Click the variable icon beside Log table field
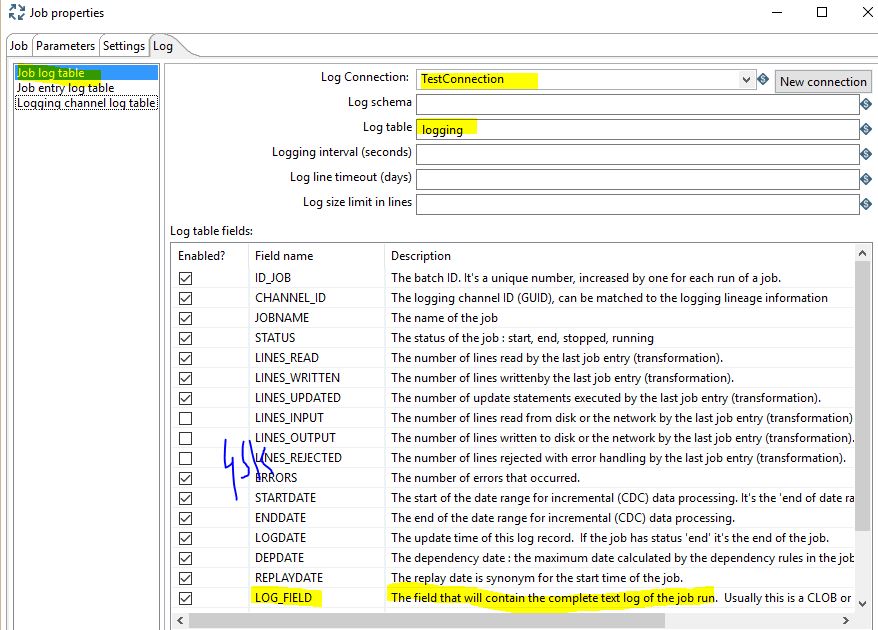This screenshot has width=878, height=630. pos(865,128)
